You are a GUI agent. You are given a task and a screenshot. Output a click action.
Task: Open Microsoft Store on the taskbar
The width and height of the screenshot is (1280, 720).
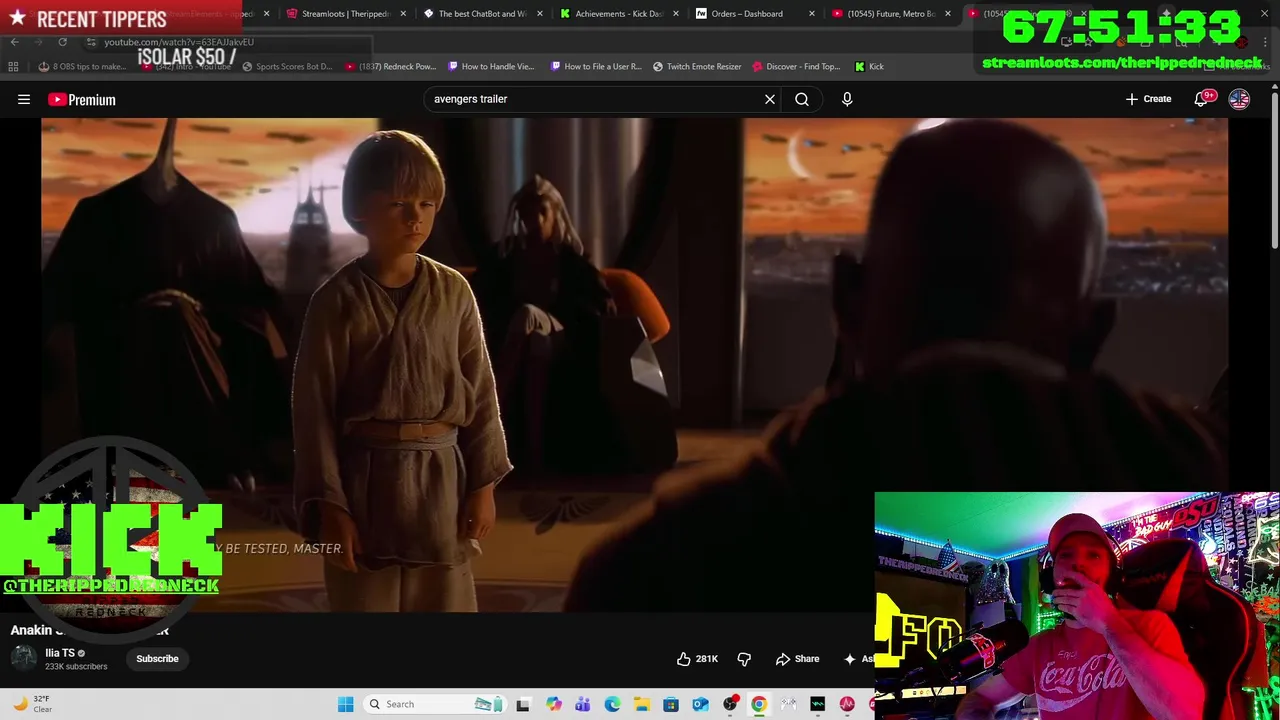point(671,704)
